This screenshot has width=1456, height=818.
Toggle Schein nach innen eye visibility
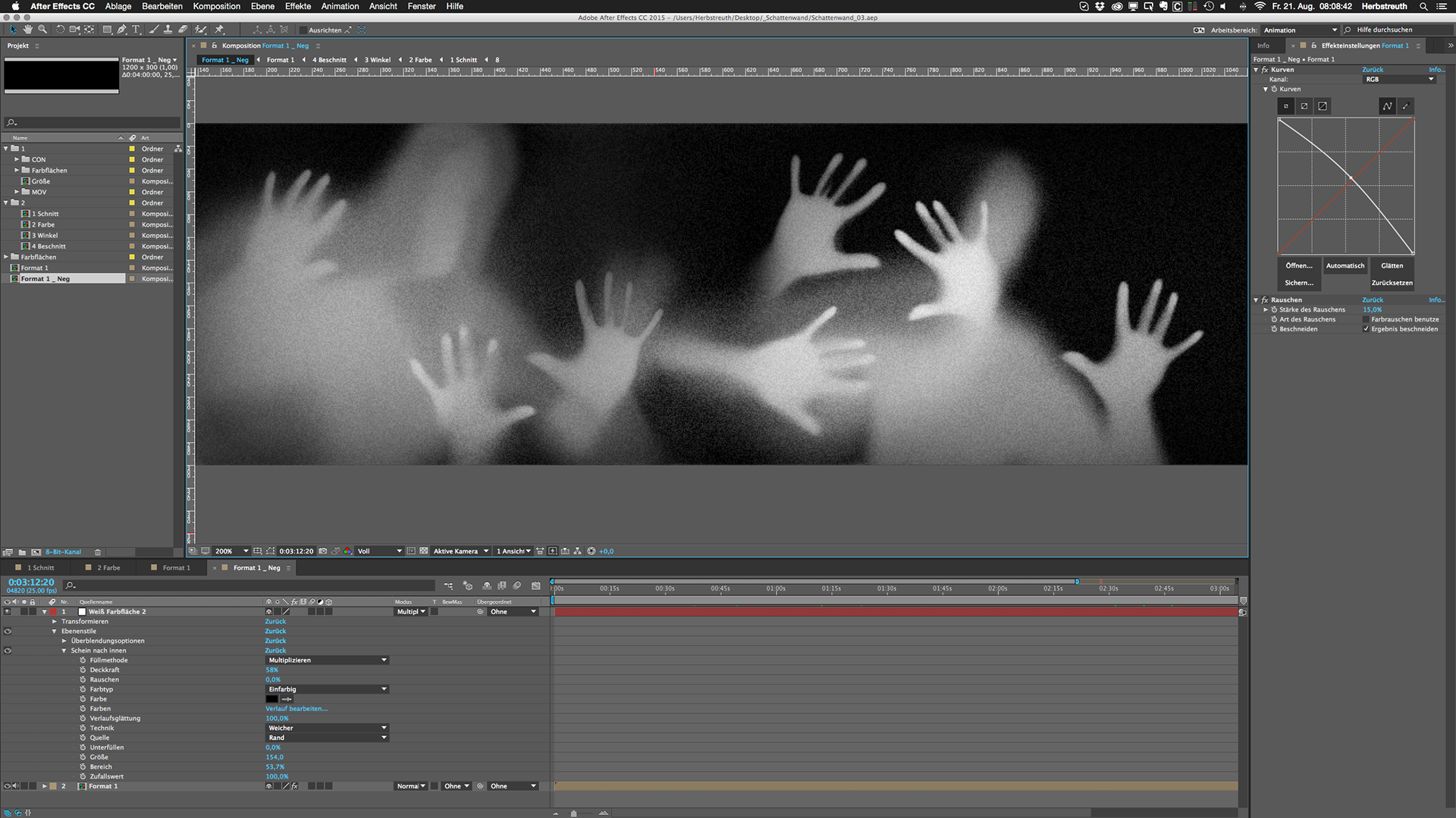(x=8, y=650)
